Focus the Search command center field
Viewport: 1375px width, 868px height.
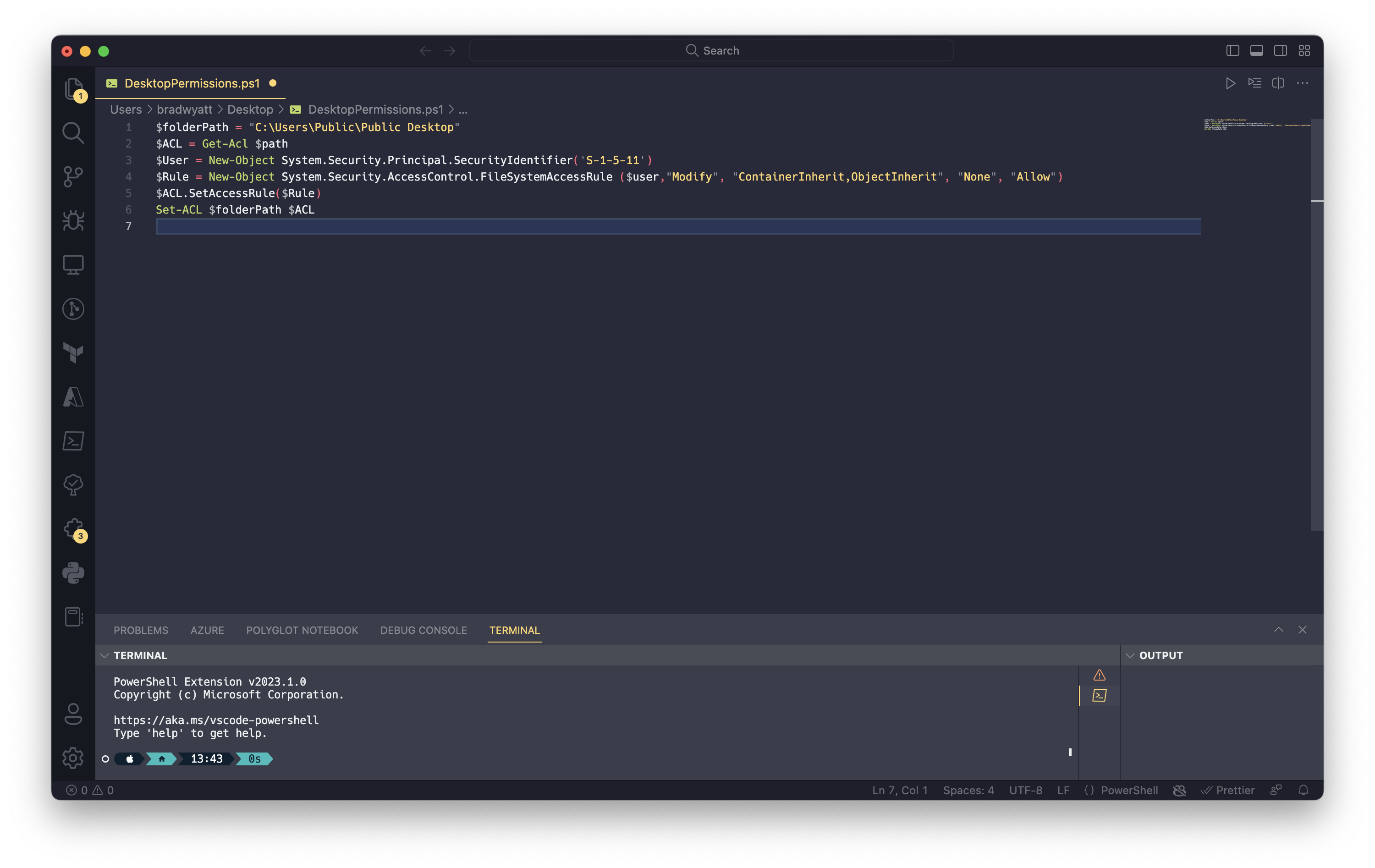pos(711,51)
